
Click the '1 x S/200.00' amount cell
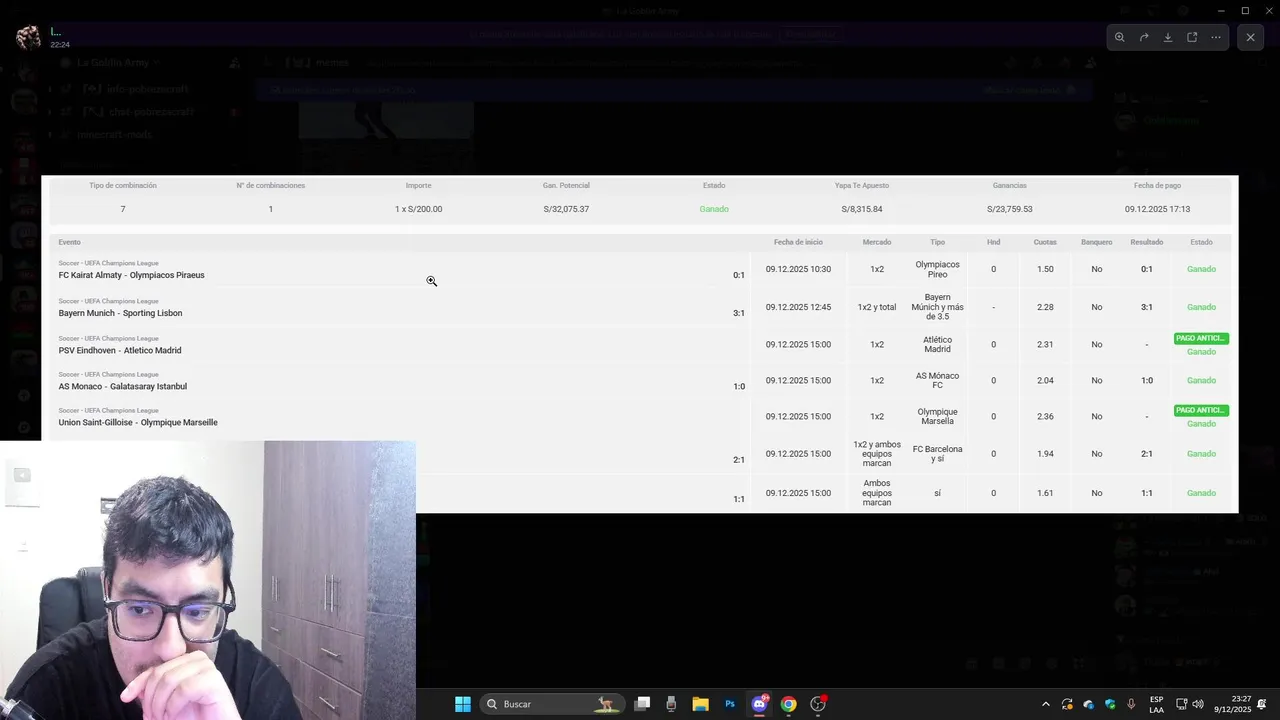[418, 209]
